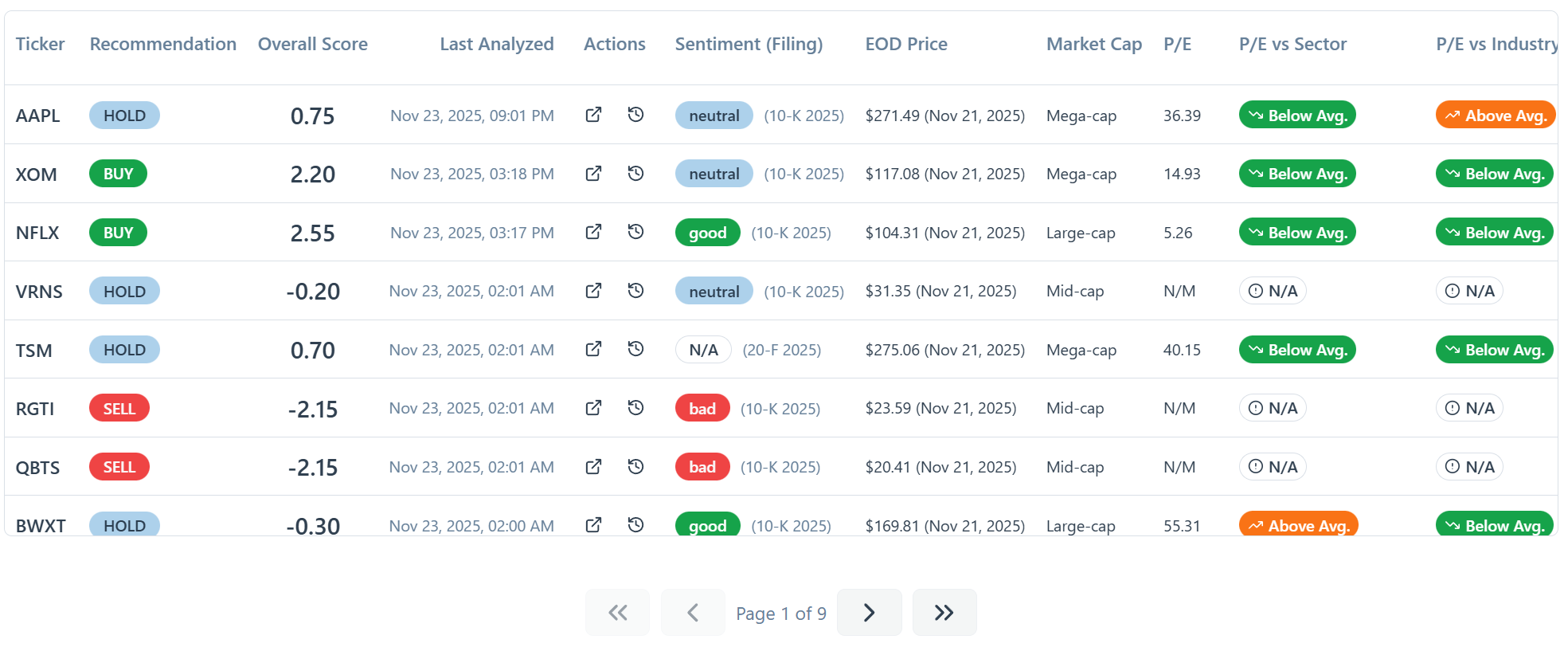Click the NFLX history clock icon

(635, 232)
